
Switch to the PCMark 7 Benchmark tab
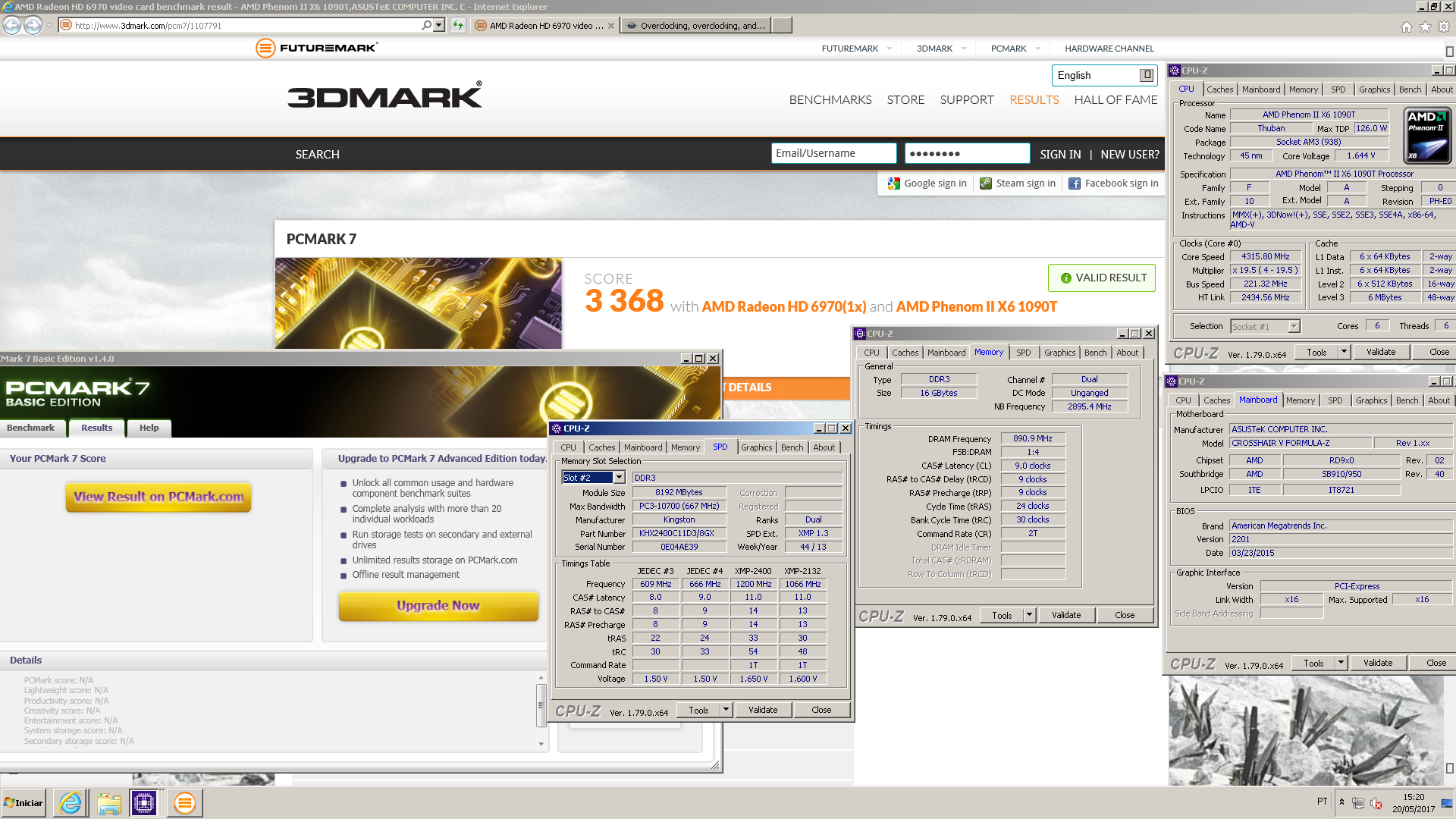point(30,428)
